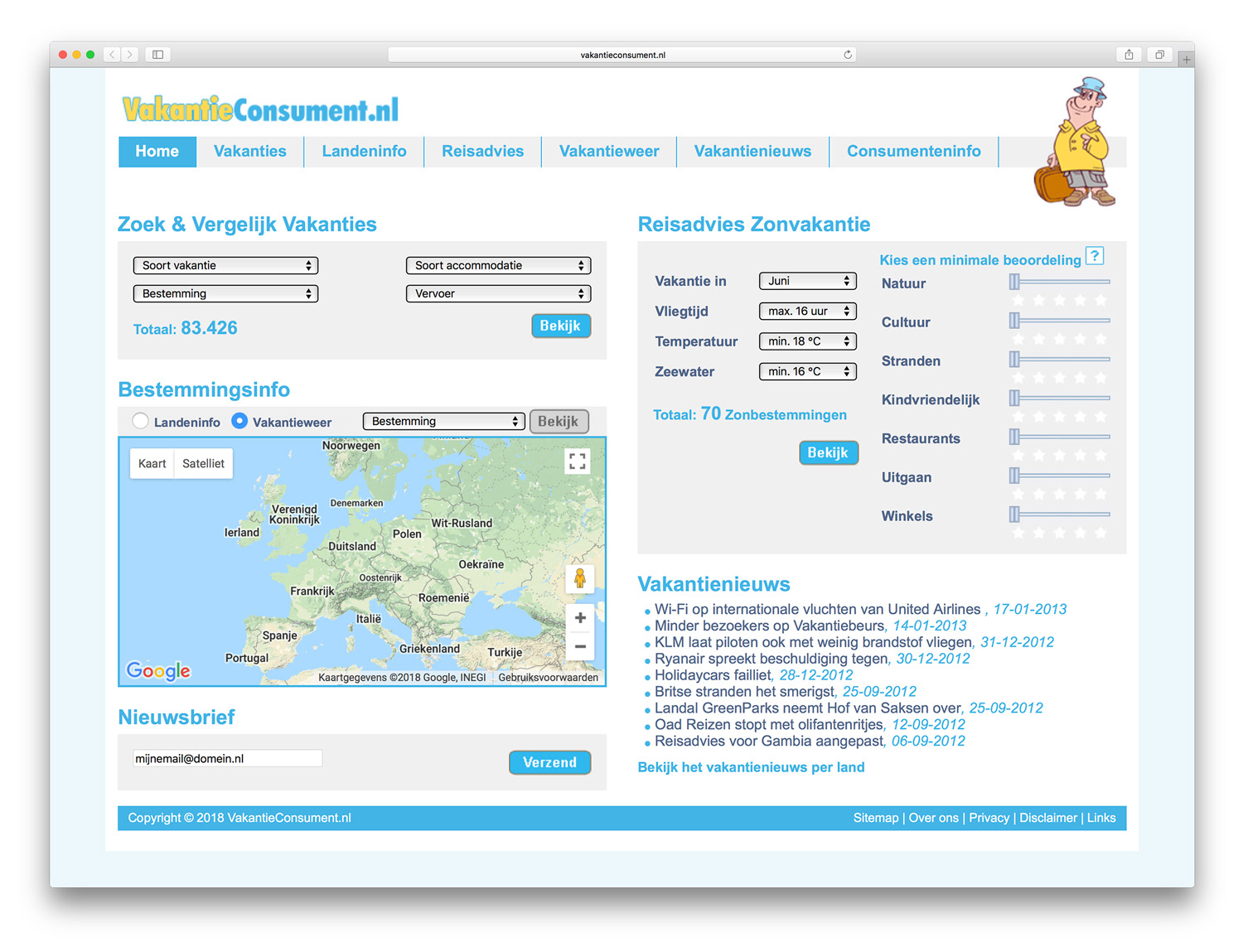Open news Ryanair spreekt beschuldiging tegen
Image resolution: width=1243 pixels, height=952 pixels.
[771, 659]
